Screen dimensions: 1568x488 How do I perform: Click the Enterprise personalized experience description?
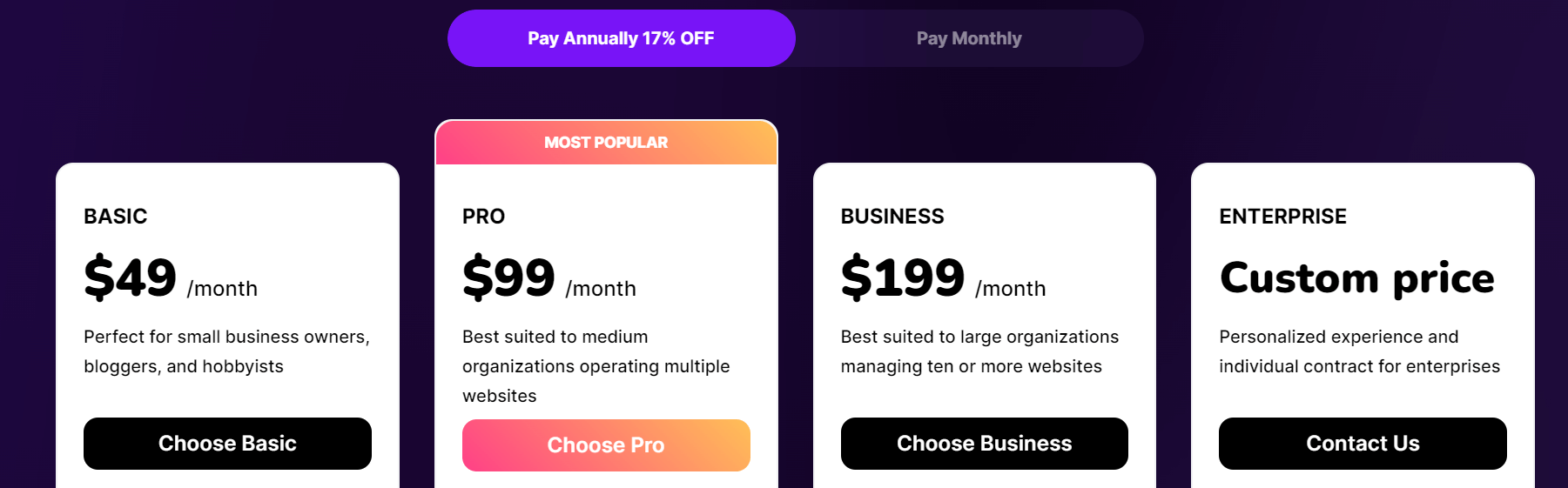[1360, 351]
